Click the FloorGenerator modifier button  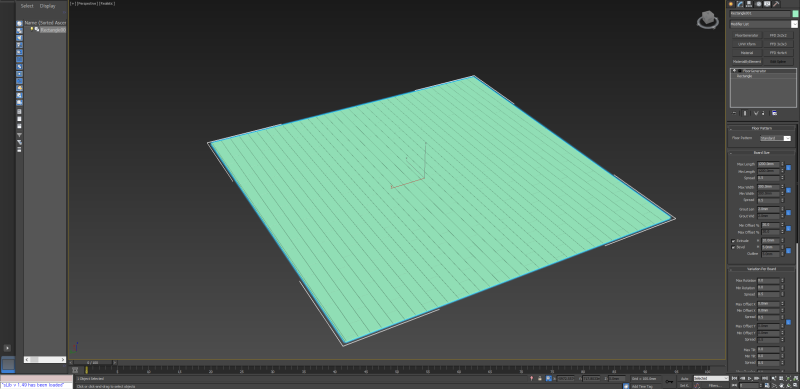(x=747, y=35)
